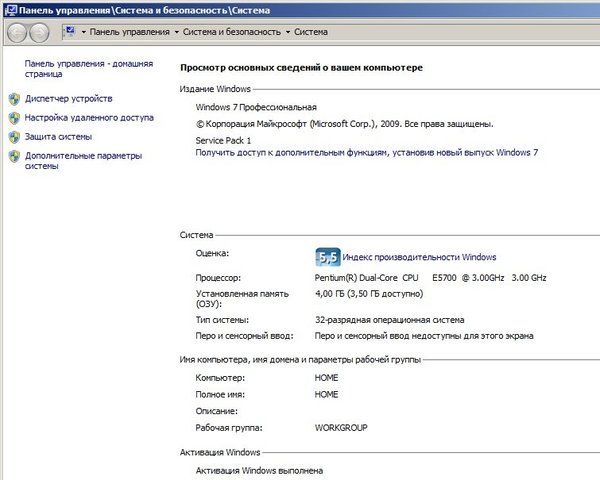The height and width of the screenshot is (480, 600).
Task: Click the 5,5 performance score badge
Action: 328,257
